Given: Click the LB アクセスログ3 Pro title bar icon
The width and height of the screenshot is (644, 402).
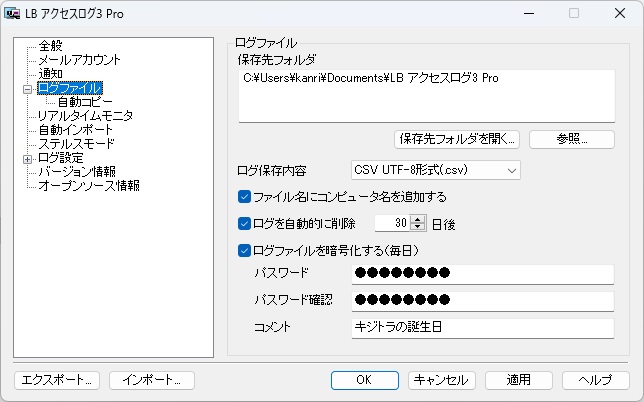Looking at the screenshot, I should (x=12, y=14).
